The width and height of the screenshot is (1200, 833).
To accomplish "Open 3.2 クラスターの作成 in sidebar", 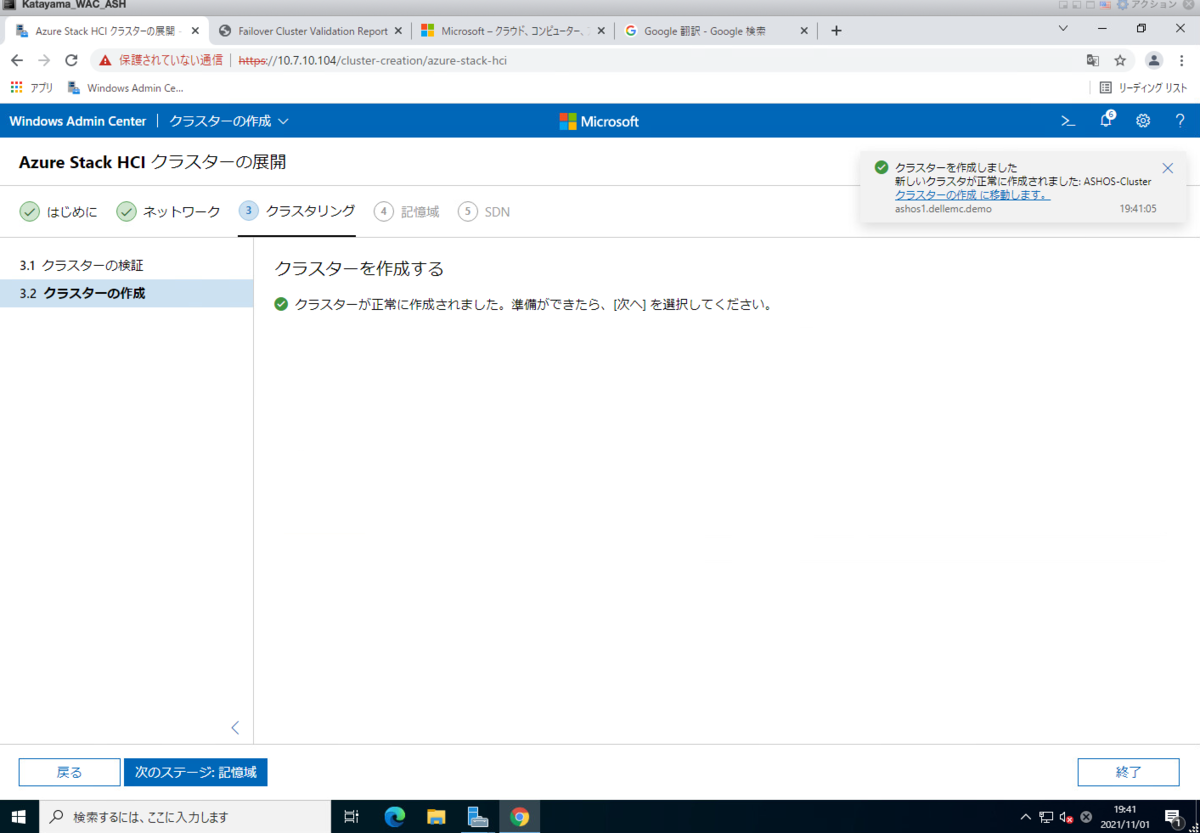I will [x=126, y=293].
